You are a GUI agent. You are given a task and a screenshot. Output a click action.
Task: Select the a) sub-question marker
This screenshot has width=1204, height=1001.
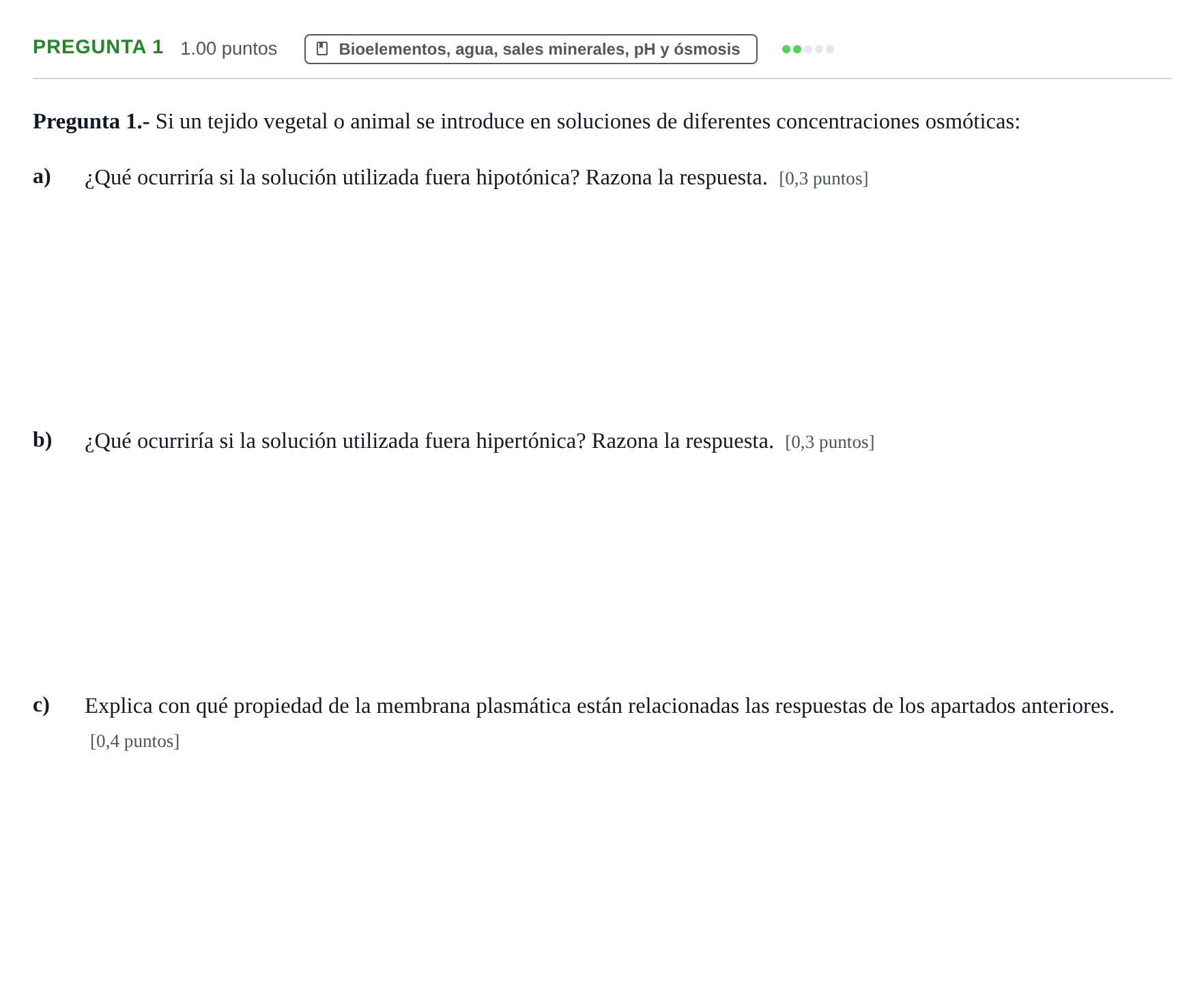(x=42, y=176)
